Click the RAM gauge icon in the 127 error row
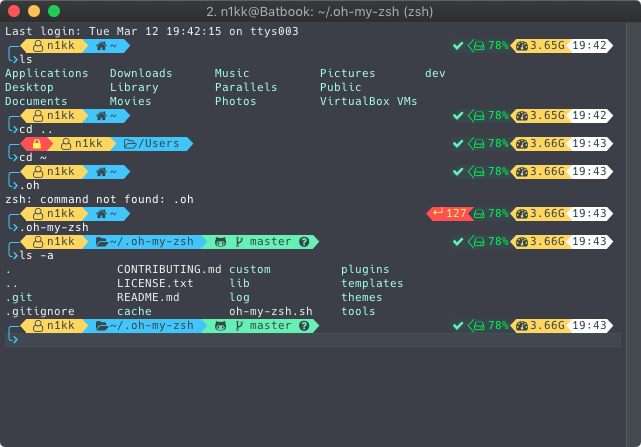Viewport: 641px width, 447px height. (522, 213)
